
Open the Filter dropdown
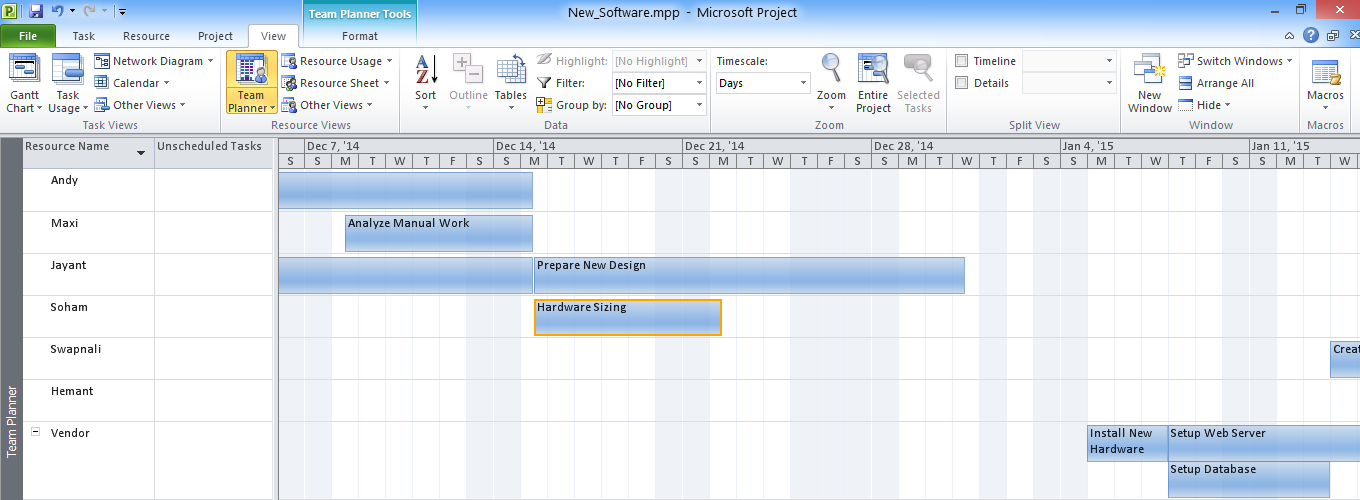pyautogui.click(x=699, y=83)
